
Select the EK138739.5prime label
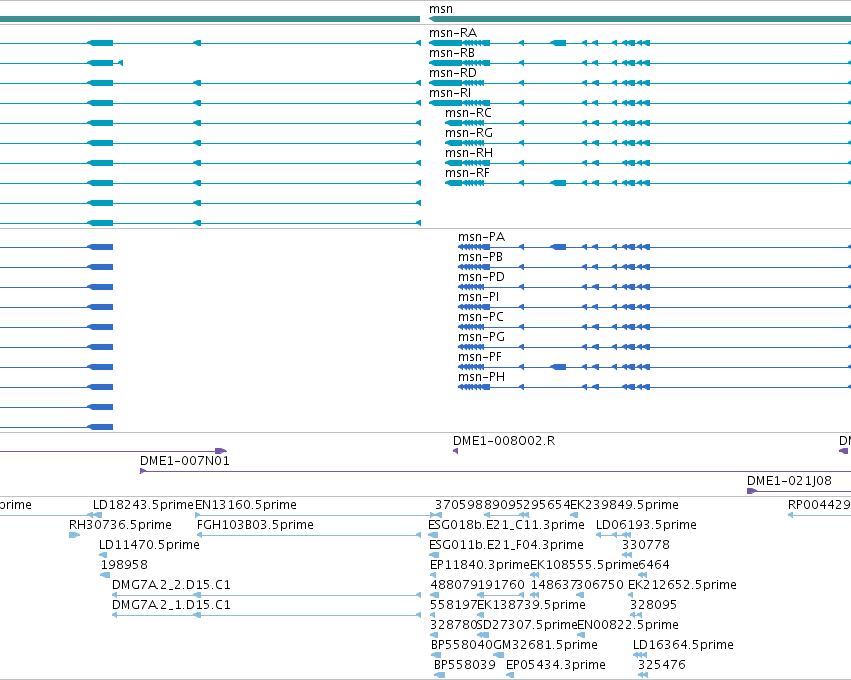coord(531,606)
